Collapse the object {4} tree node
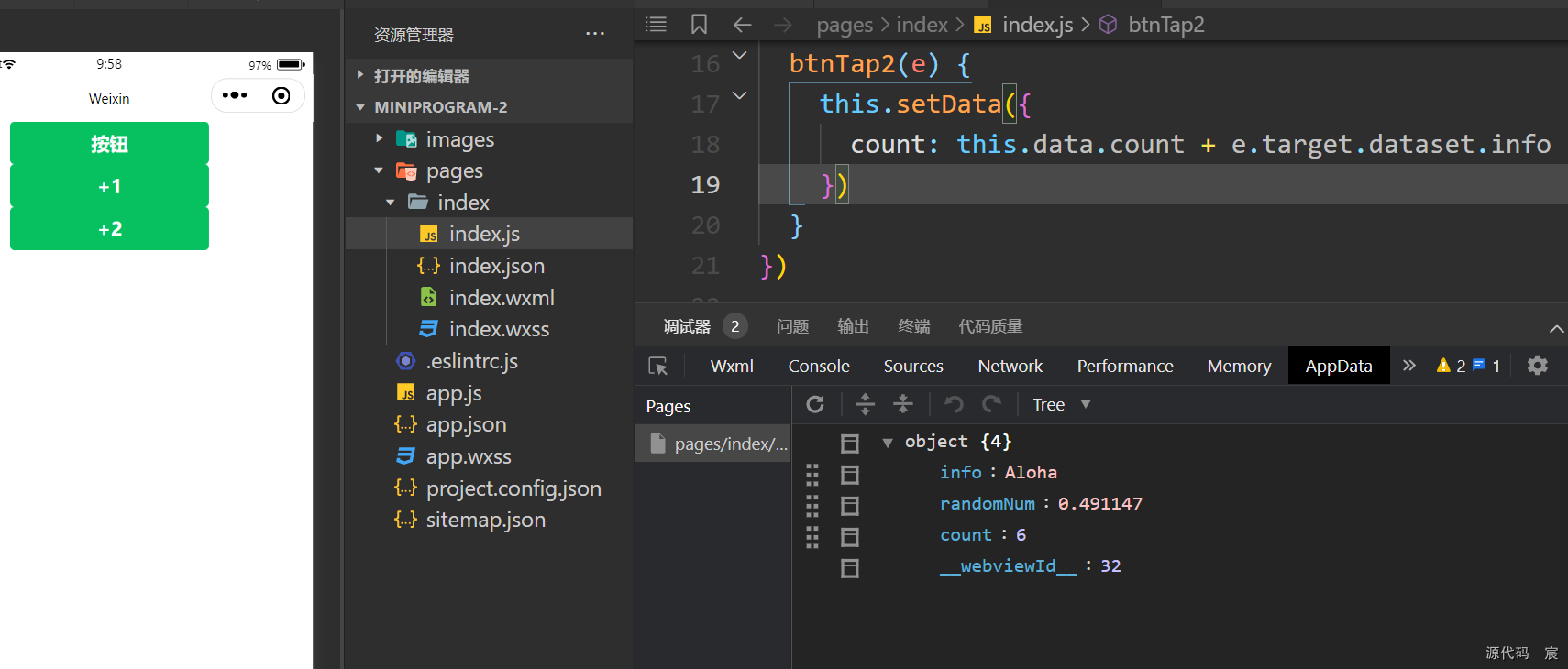The image size is (1568, 669). pyautogui.click(x=888, y=443)
